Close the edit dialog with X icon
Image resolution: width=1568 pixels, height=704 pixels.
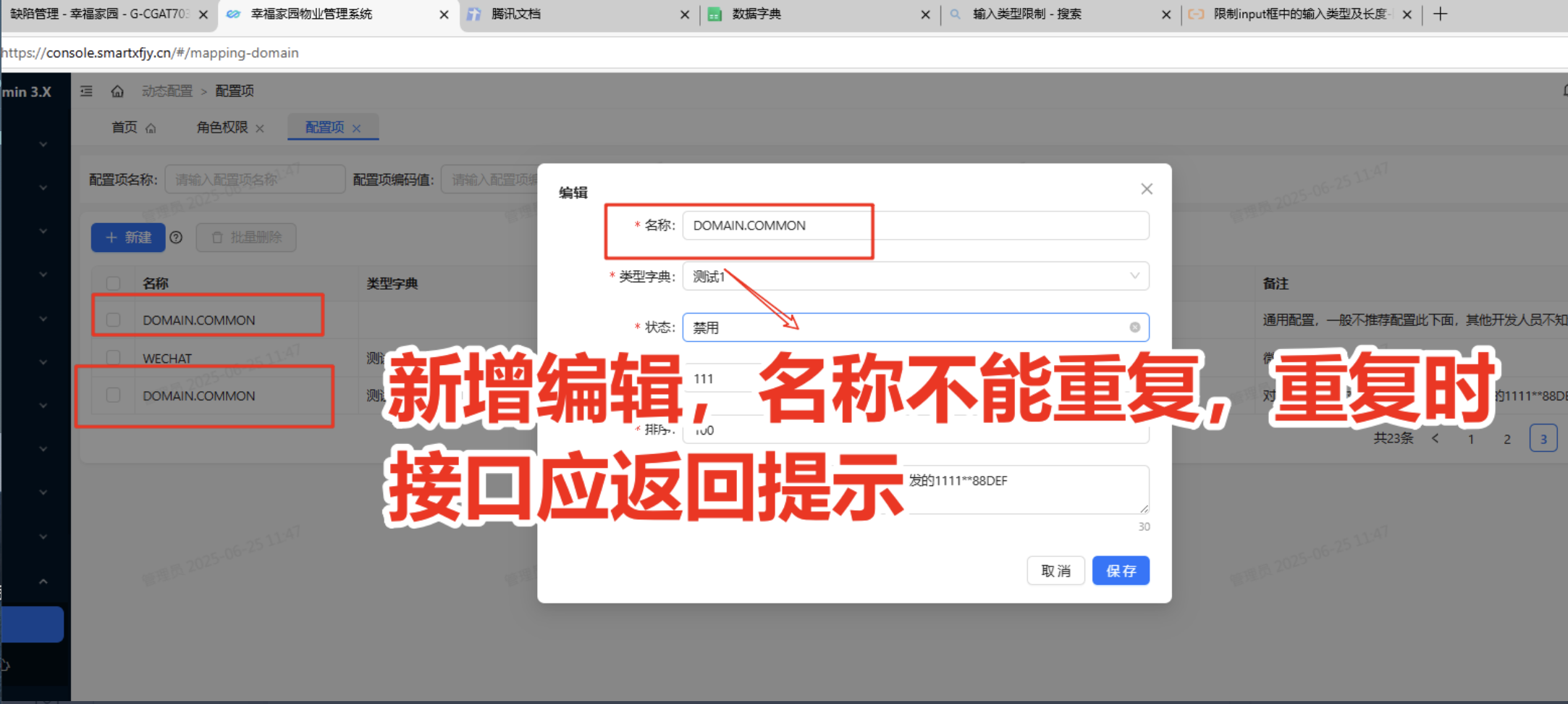coord(1147,189)
